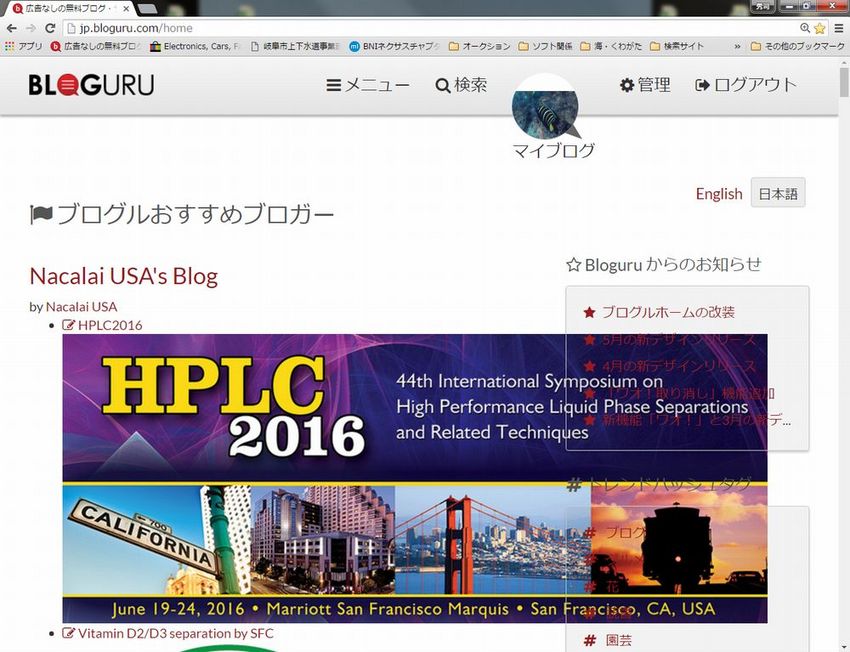The width and height of the screenshot is (850, 652).
Task: Open the その他のブックマーク folder
Action: (x=797, y=47)
